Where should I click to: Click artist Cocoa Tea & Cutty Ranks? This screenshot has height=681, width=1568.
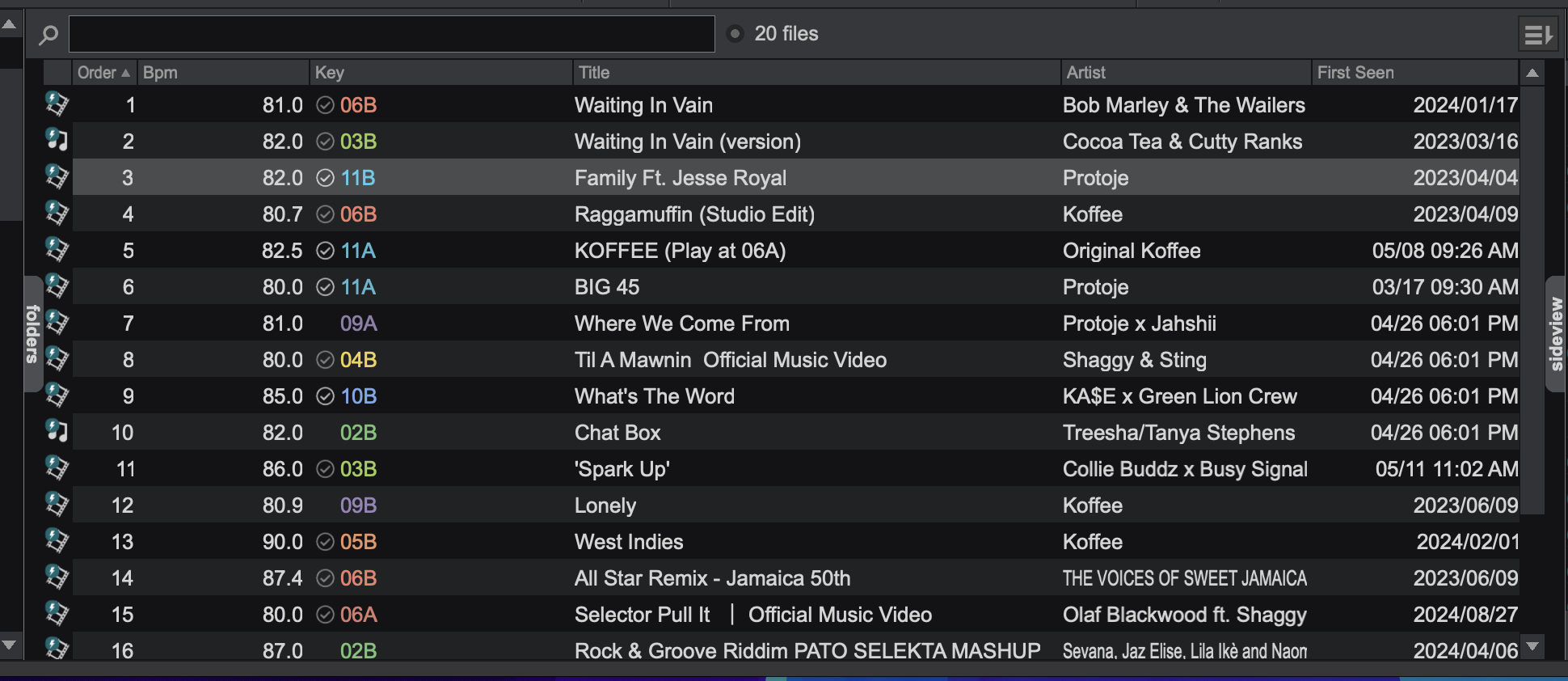point(1182,142)
